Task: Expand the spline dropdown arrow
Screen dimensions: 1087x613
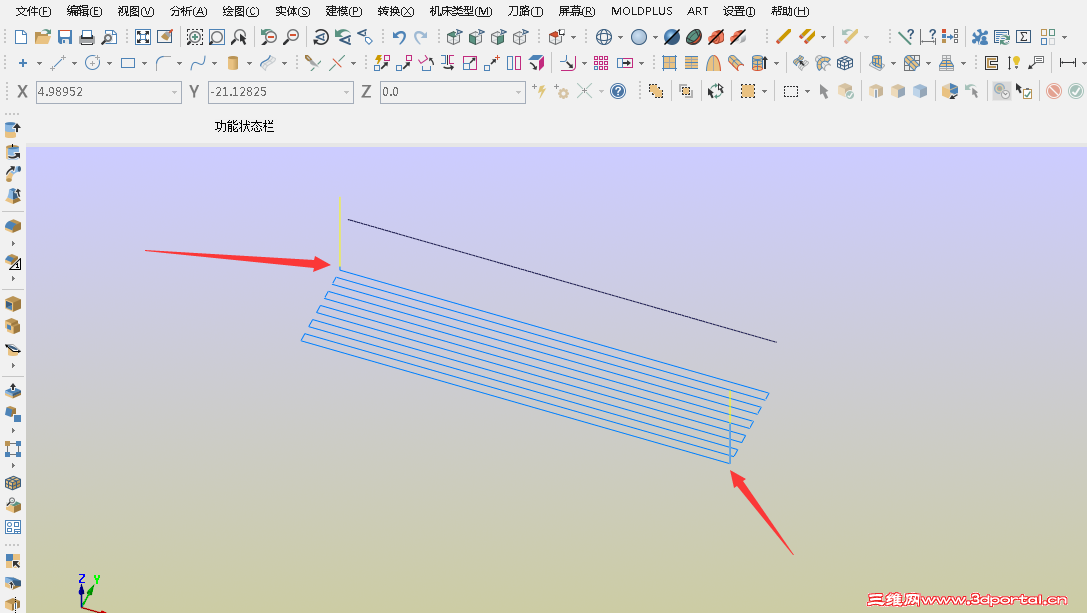Action: tap(214, 63)
